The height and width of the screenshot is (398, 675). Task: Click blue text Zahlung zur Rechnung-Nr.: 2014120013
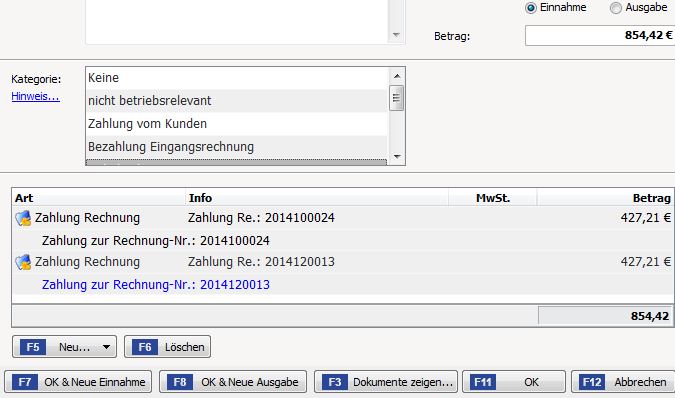click(x=156, y=284)
